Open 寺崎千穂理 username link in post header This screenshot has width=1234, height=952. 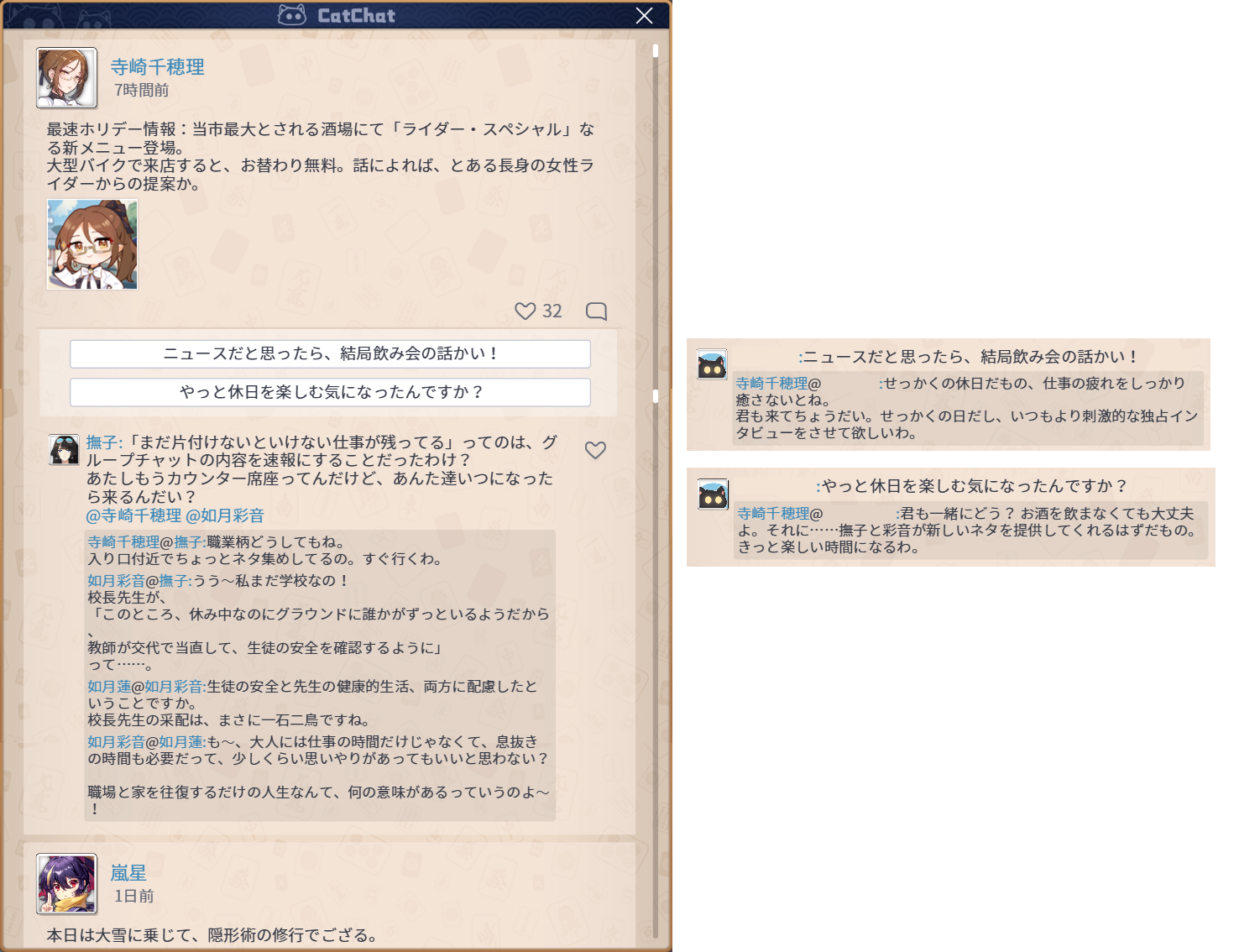pyautogui.click(x=158, y=67)
